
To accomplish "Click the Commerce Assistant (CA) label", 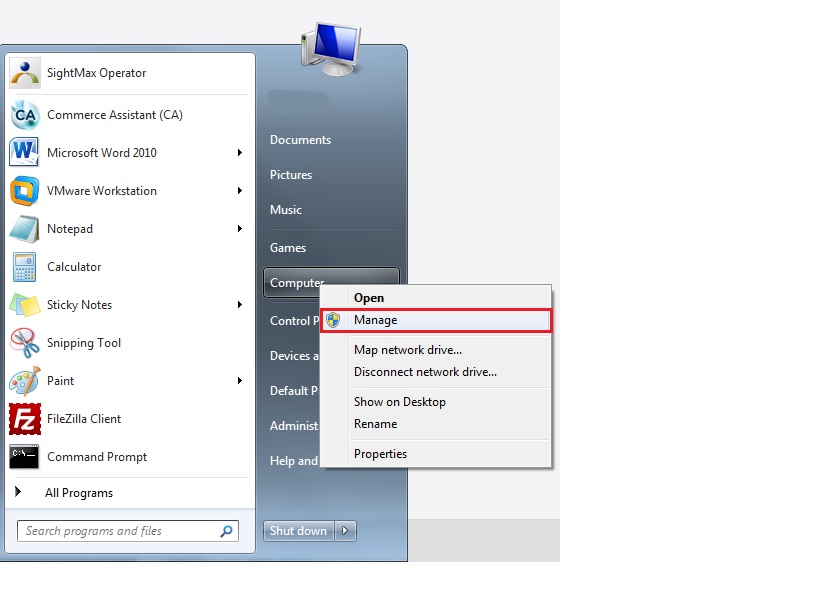I will click(115, 115).
